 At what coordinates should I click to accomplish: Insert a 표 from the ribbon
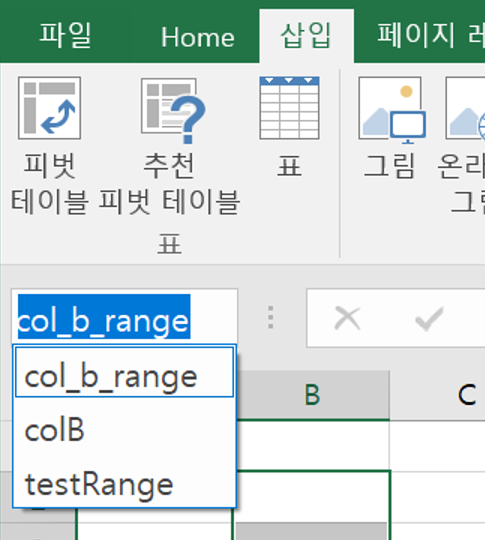[289, 127]
